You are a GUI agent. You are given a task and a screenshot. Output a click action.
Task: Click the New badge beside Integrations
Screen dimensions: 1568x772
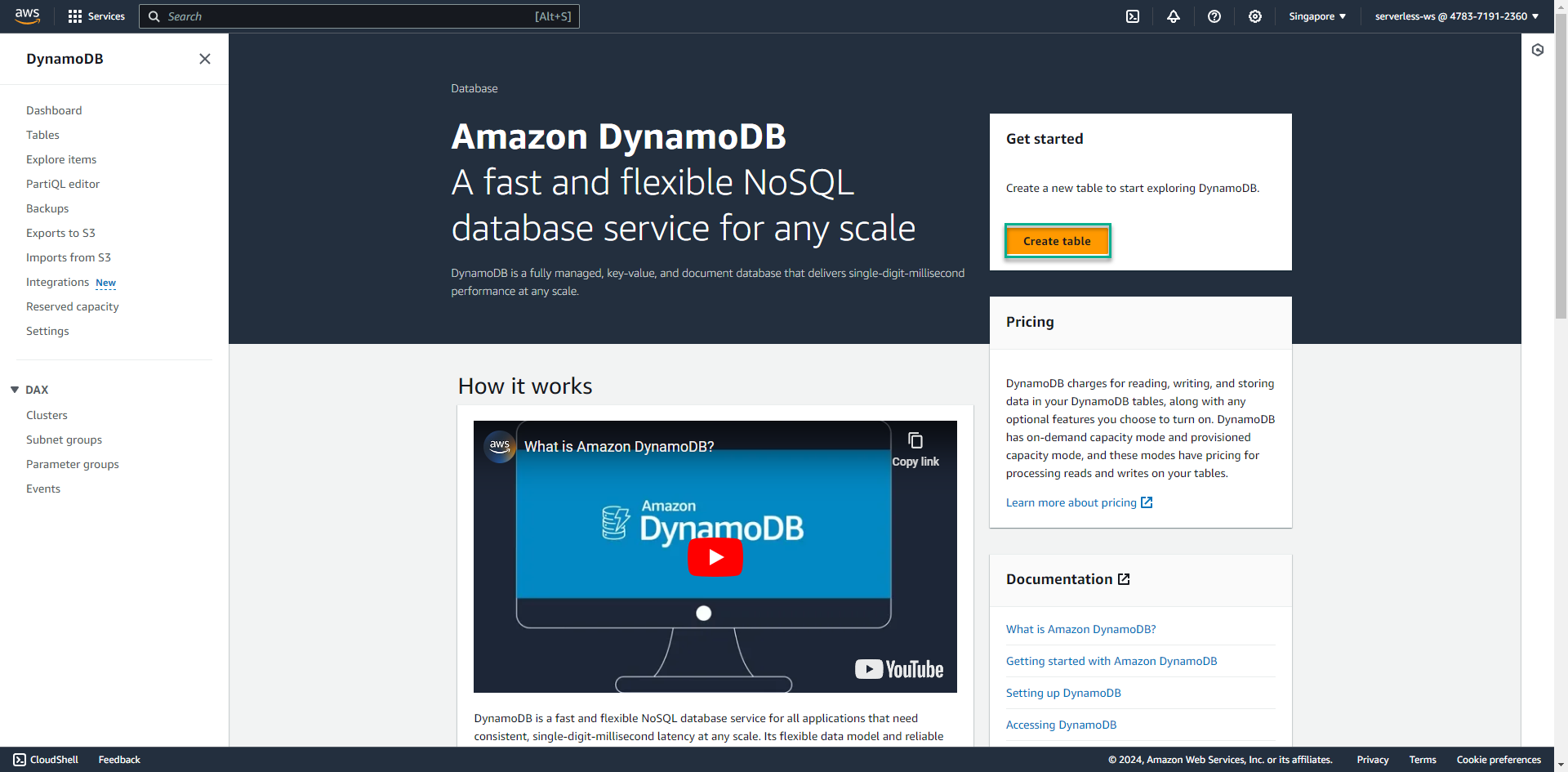[106, 283]
